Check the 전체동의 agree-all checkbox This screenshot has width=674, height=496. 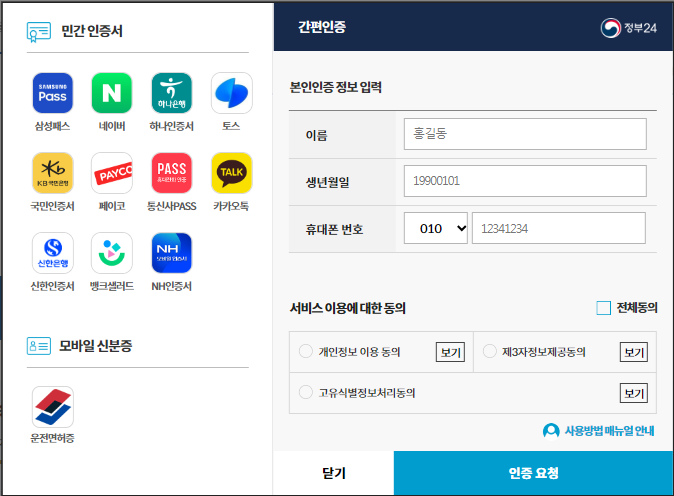pyautogui.click(x=604, y=308)
